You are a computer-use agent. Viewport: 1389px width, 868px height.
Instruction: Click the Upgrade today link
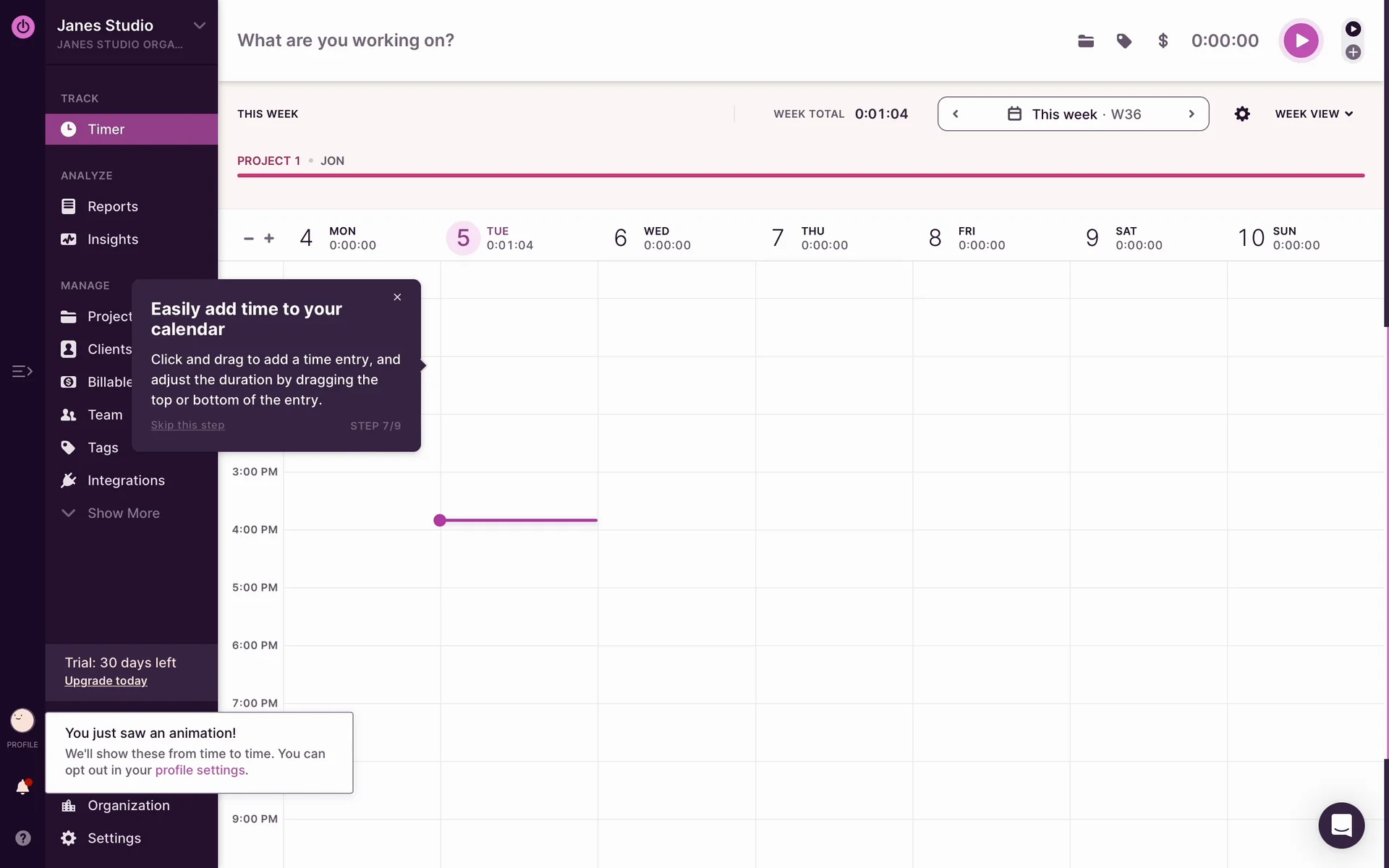[x=106, y=681]
